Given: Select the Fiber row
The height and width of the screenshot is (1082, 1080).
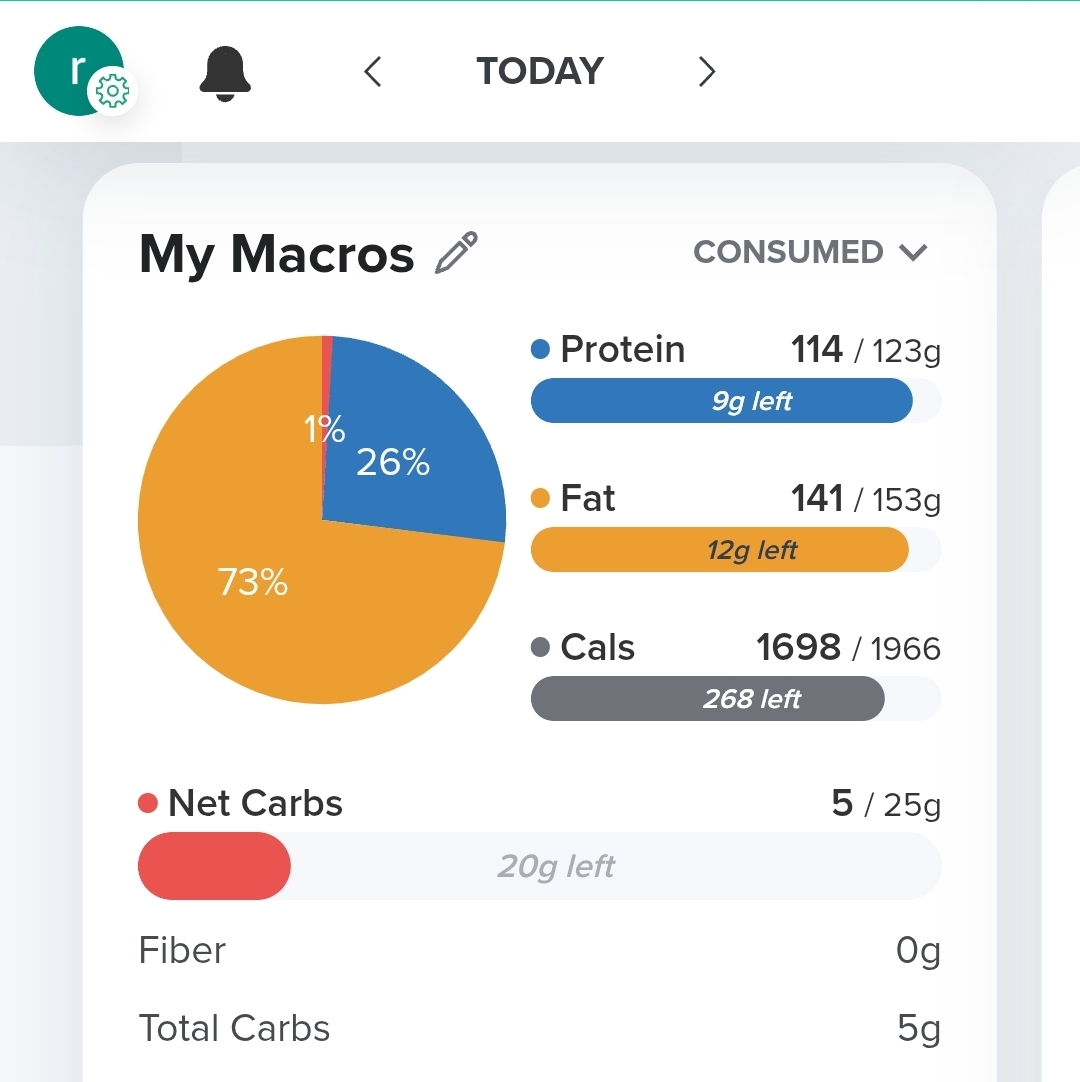Looking at the screenshot, I should tap(539, 950).
